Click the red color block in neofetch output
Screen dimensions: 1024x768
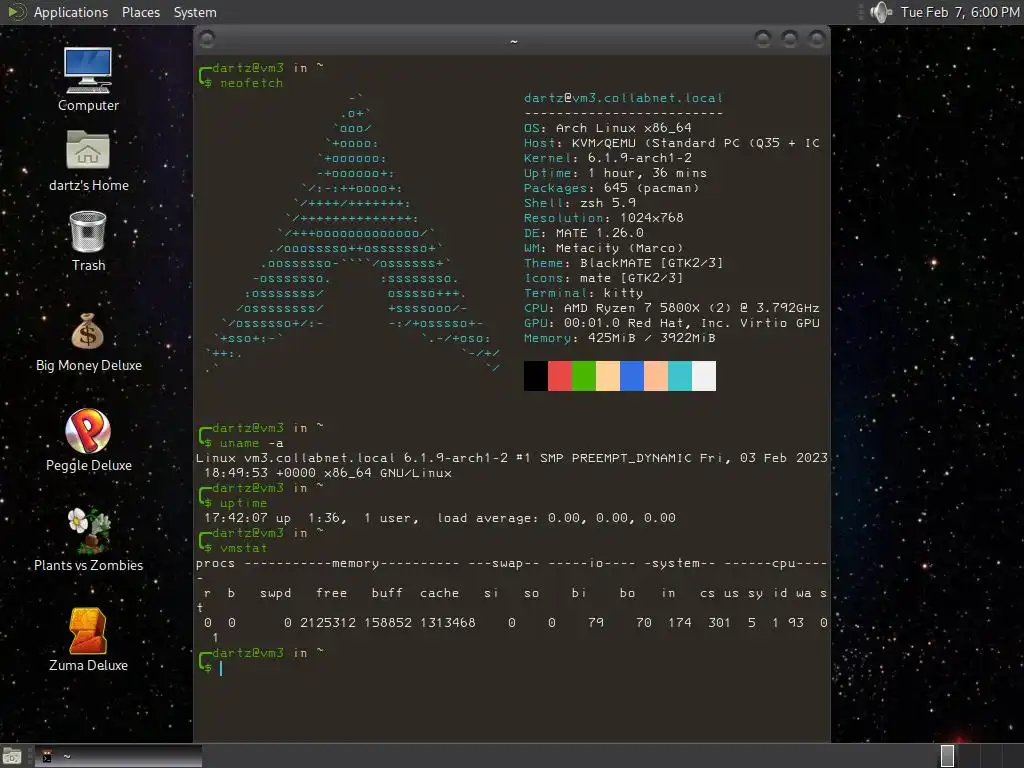click(x=560, y=376)
